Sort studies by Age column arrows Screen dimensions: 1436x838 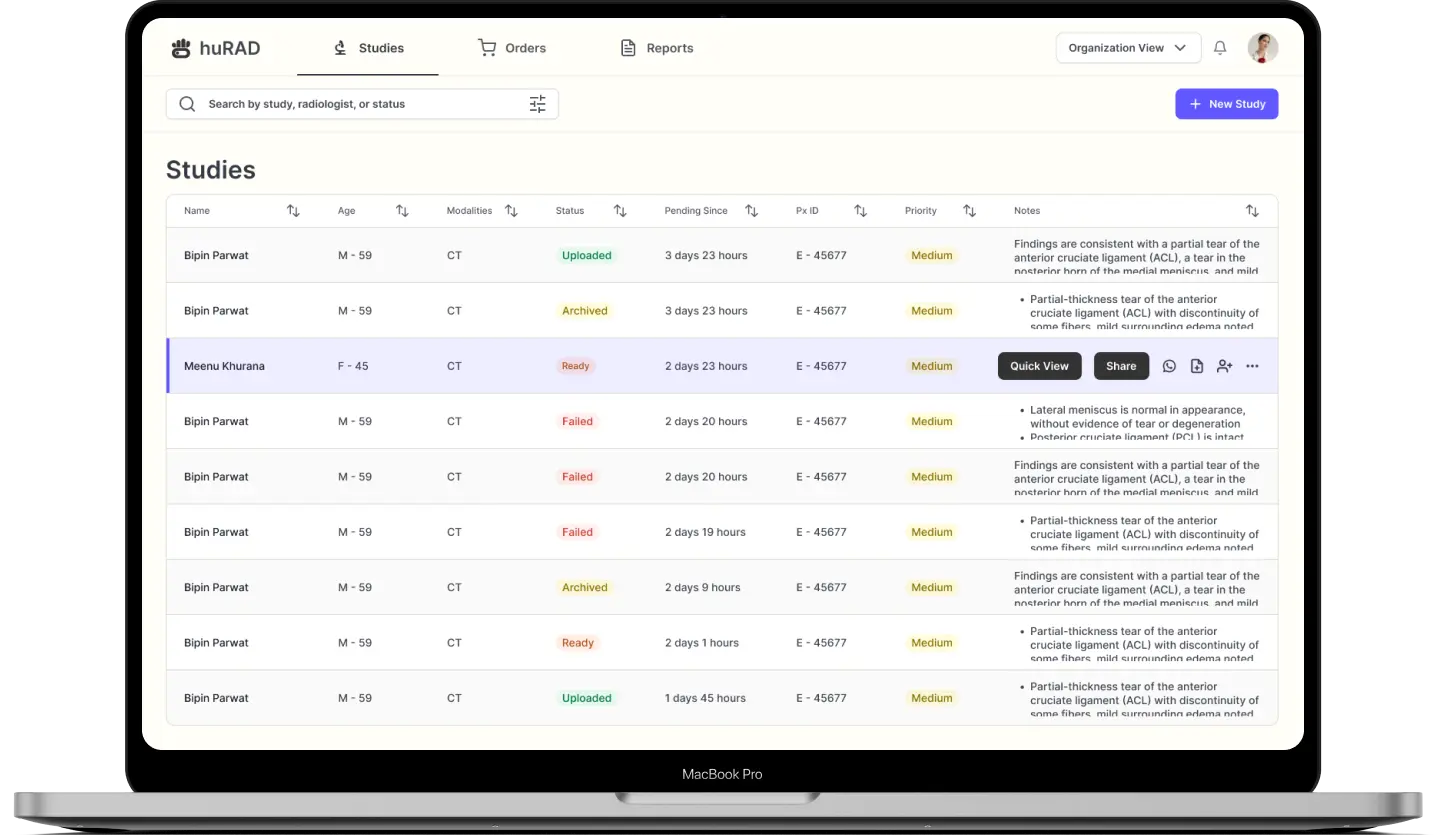tap(402, 211)
